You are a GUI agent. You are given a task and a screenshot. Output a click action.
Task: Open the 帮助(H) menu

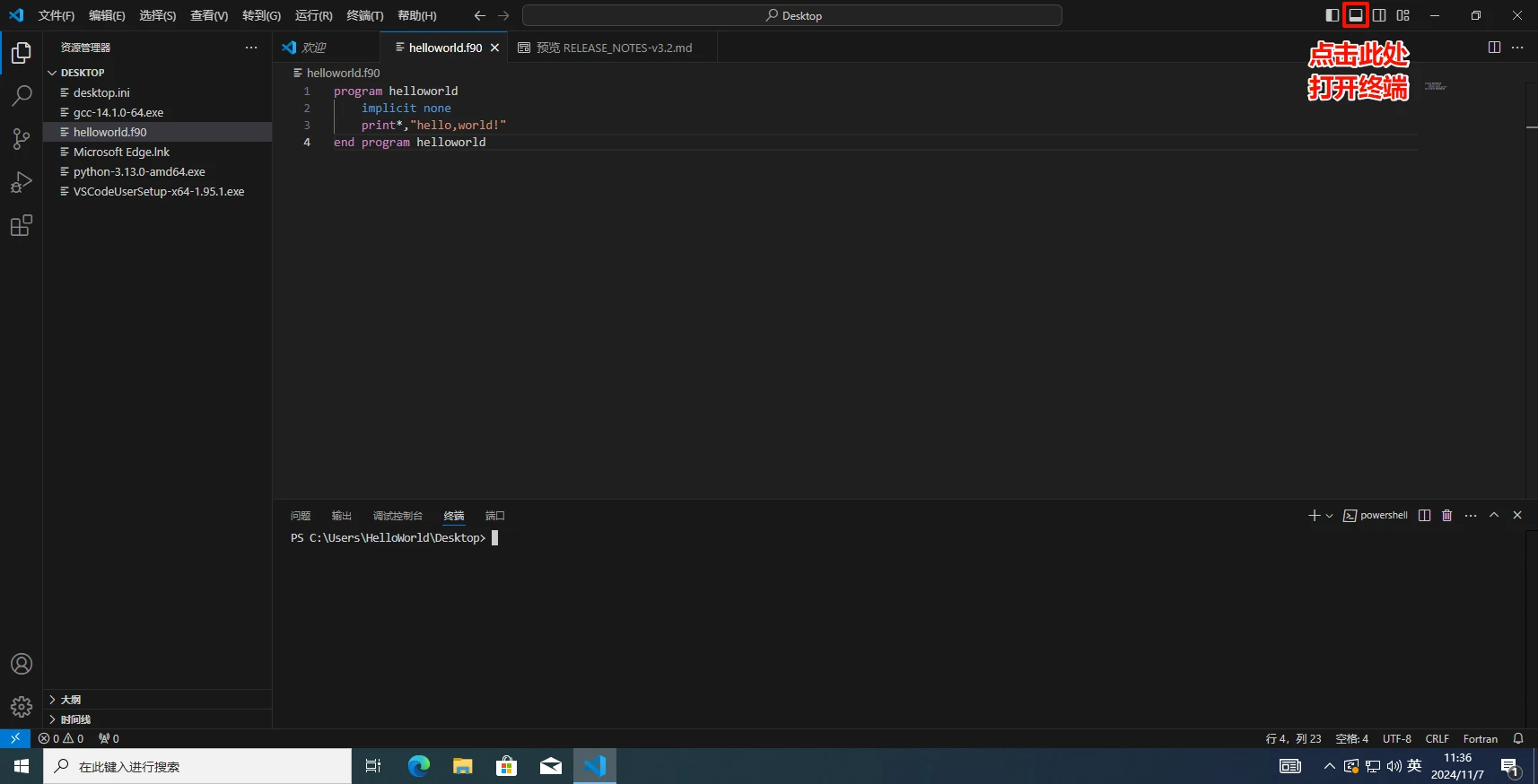point(417,15)
